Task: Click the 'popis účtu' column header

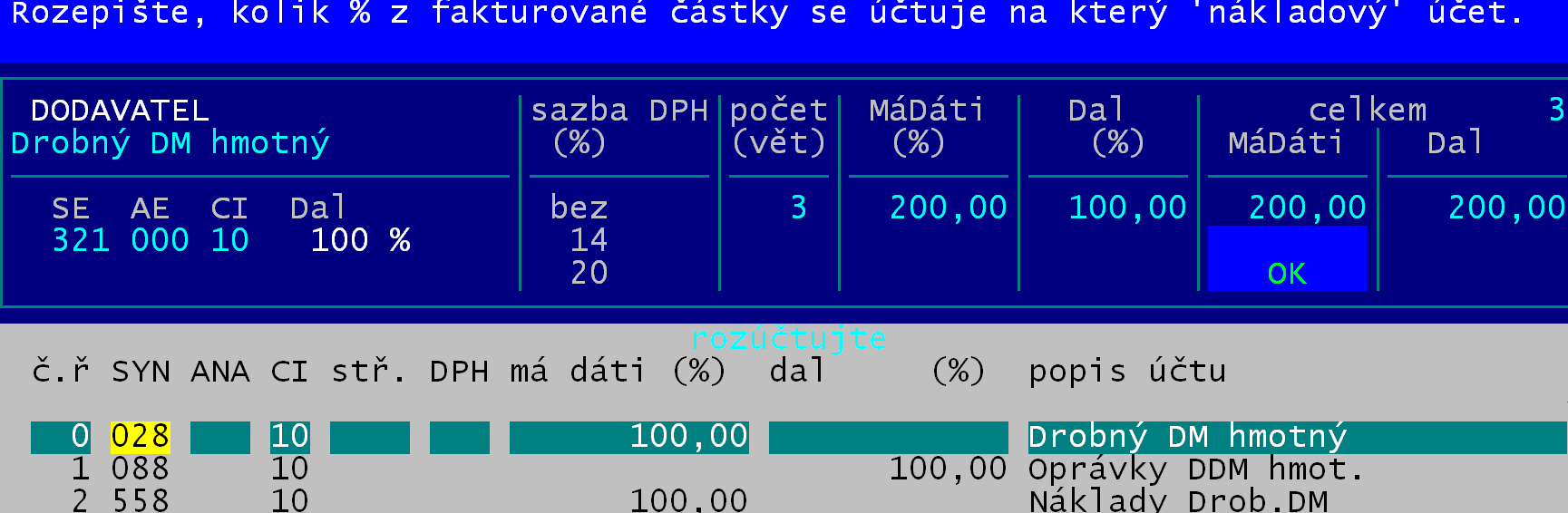Action: pos(1127,372)
